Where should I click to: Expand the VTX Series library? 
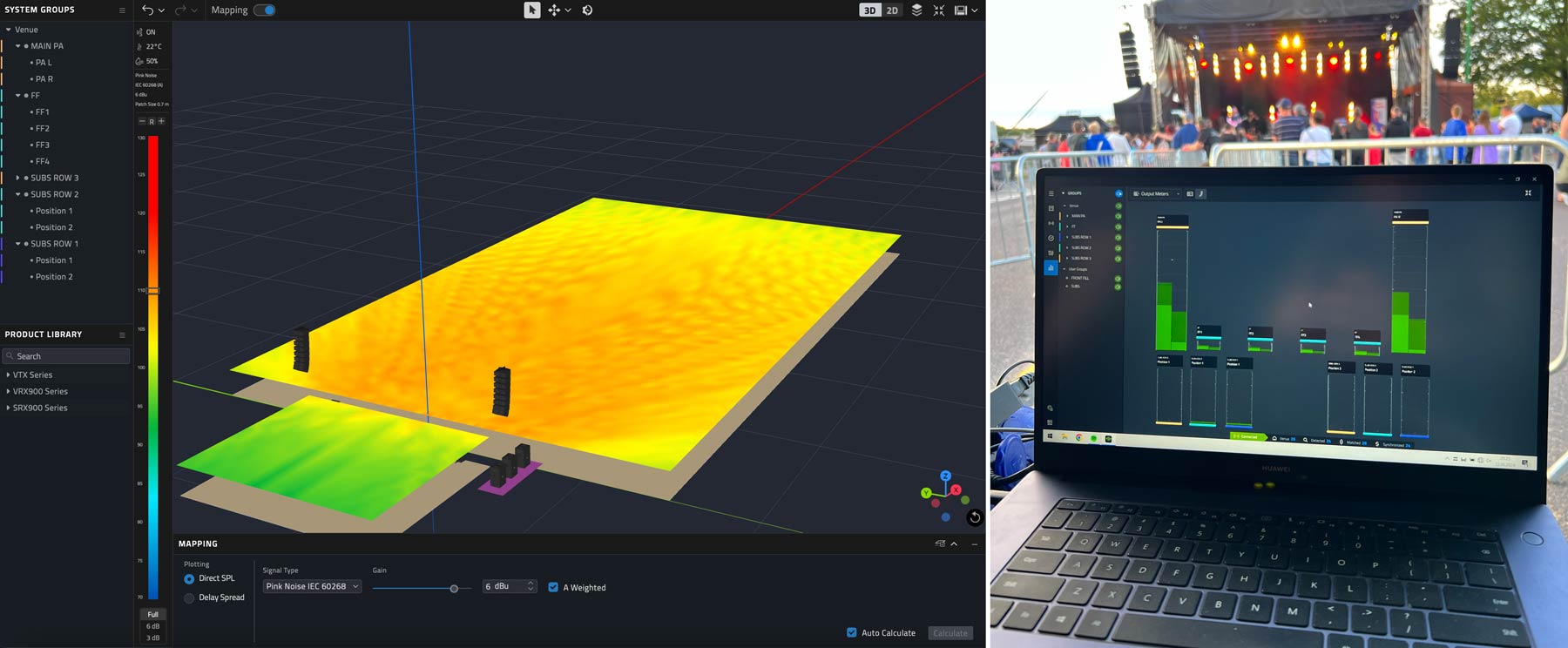9,375
